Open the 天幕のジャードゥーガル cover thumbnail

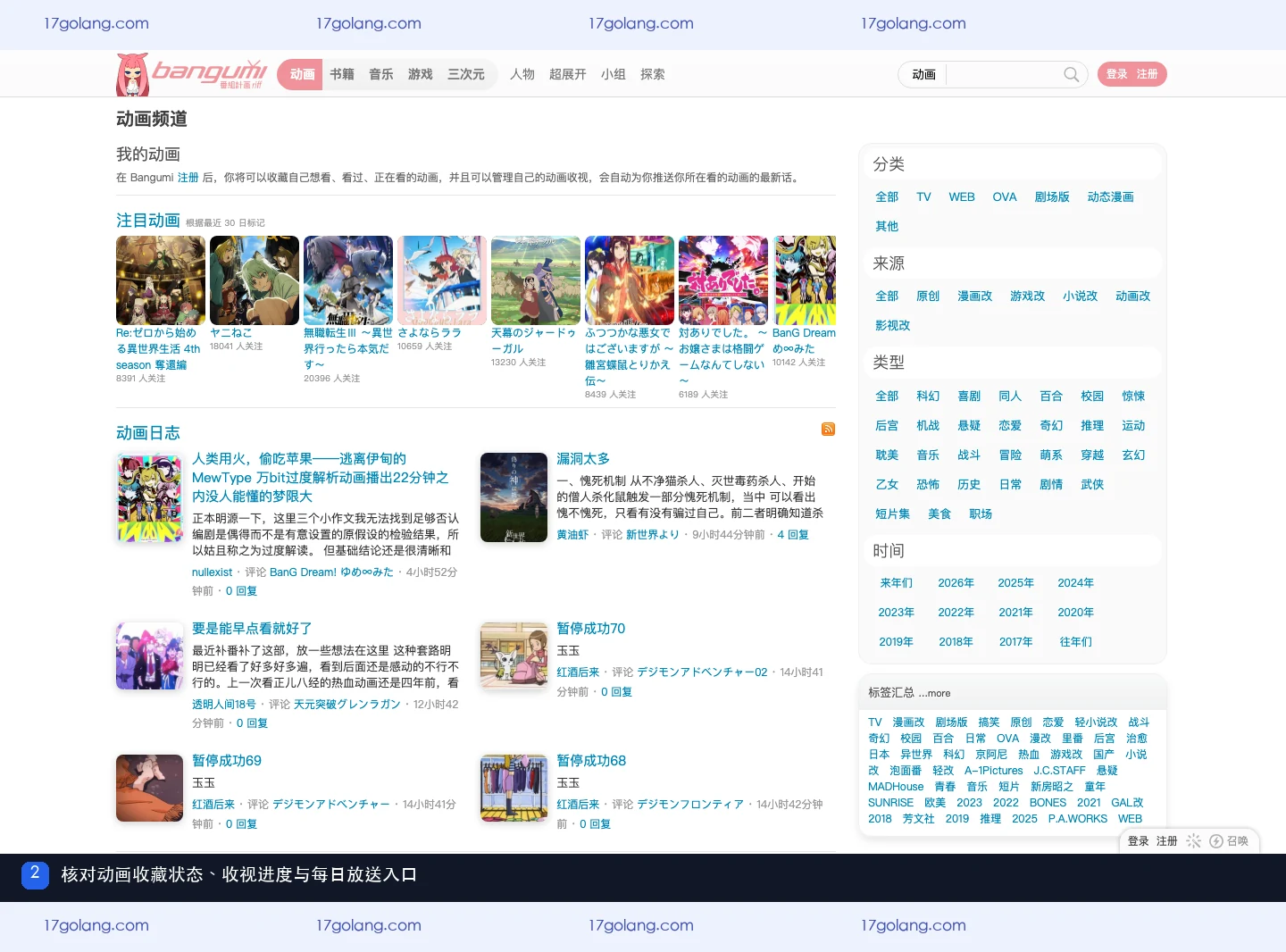click(x=536, y=280)
